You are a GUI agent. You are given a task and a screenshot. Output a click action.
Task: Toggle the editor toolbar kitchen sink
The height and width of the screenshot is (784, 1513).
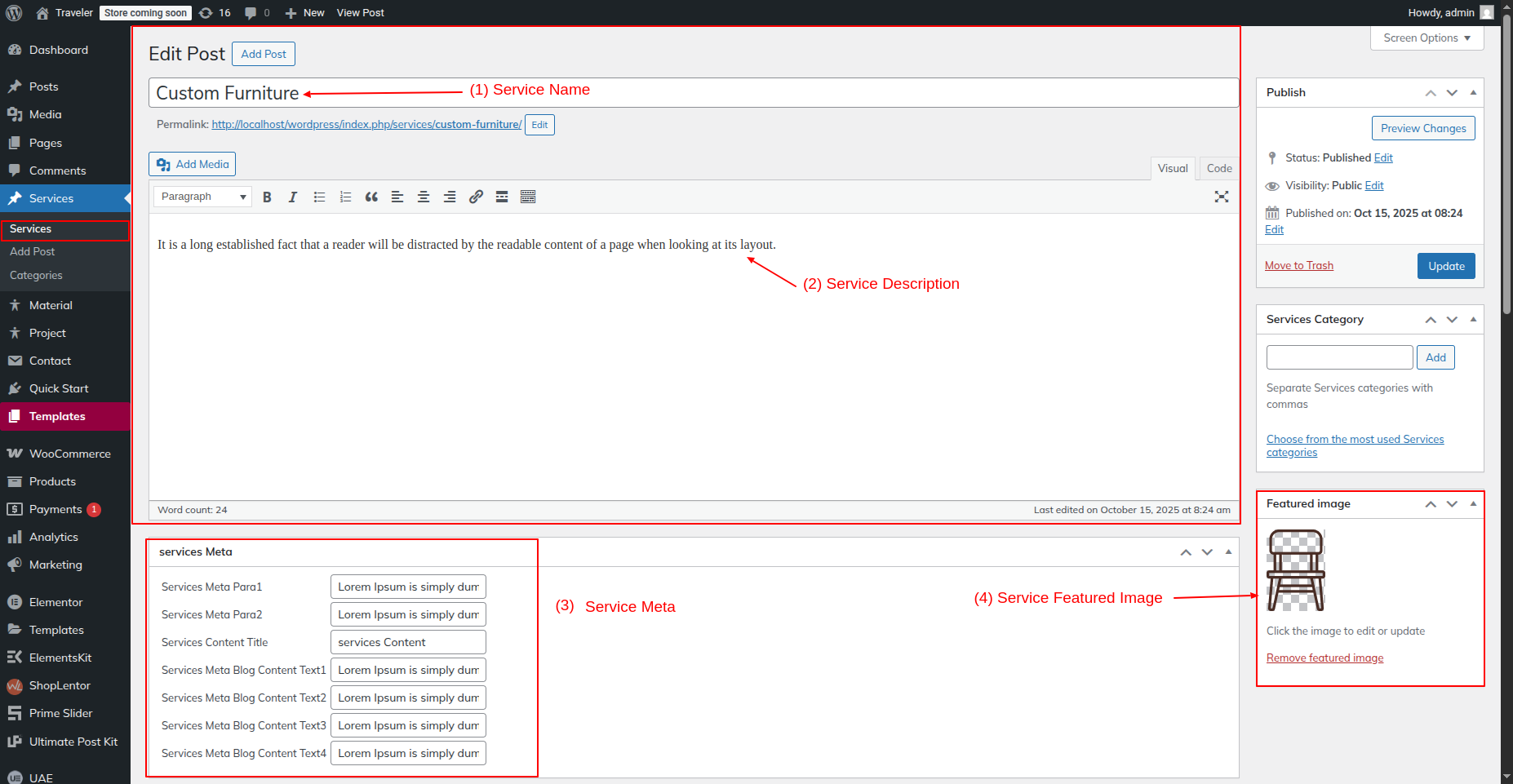[528, 197]
